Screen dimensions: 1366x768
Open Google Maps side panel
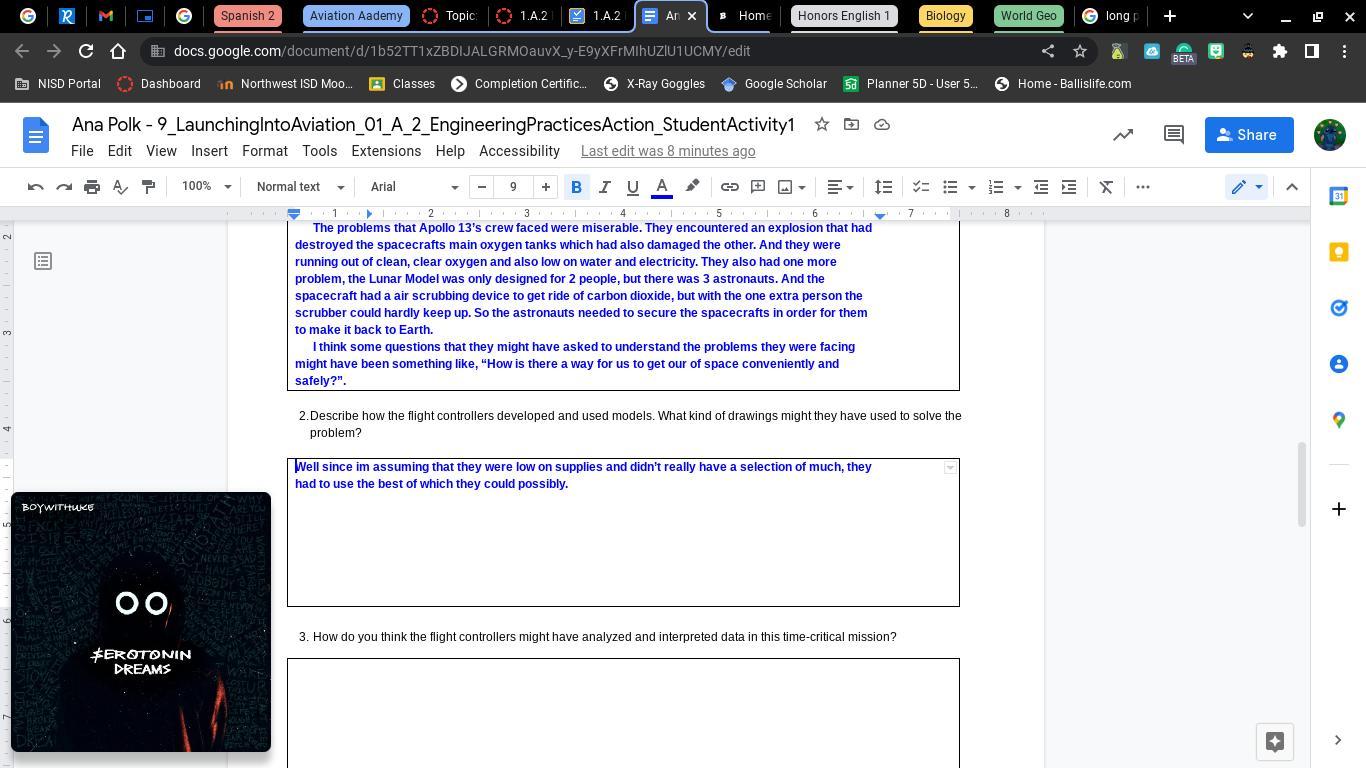pos(1339,420)
